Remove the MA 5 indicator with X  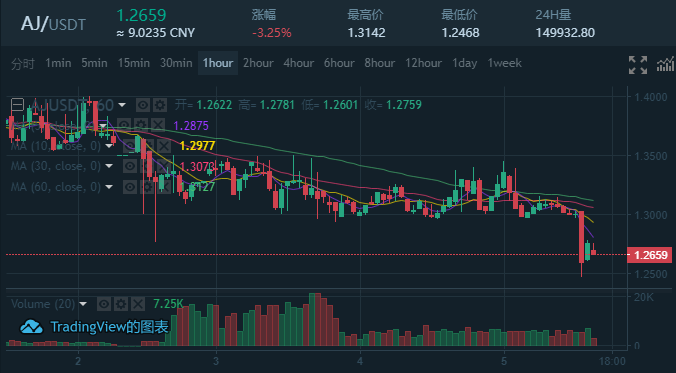[x=158, y=125]
